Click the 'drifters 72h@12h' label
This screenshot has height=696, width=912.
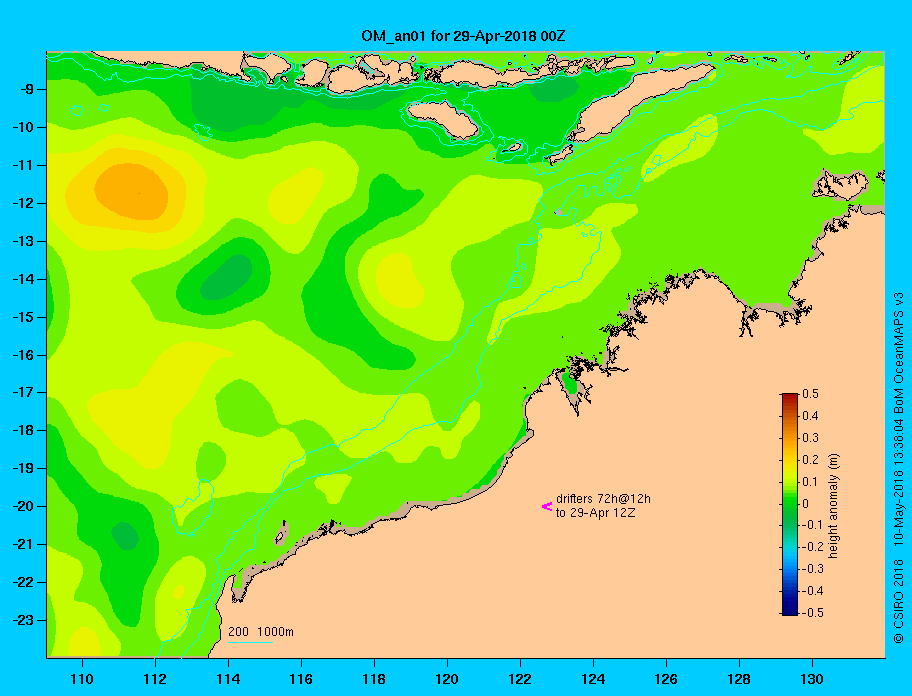pos(603,499)
